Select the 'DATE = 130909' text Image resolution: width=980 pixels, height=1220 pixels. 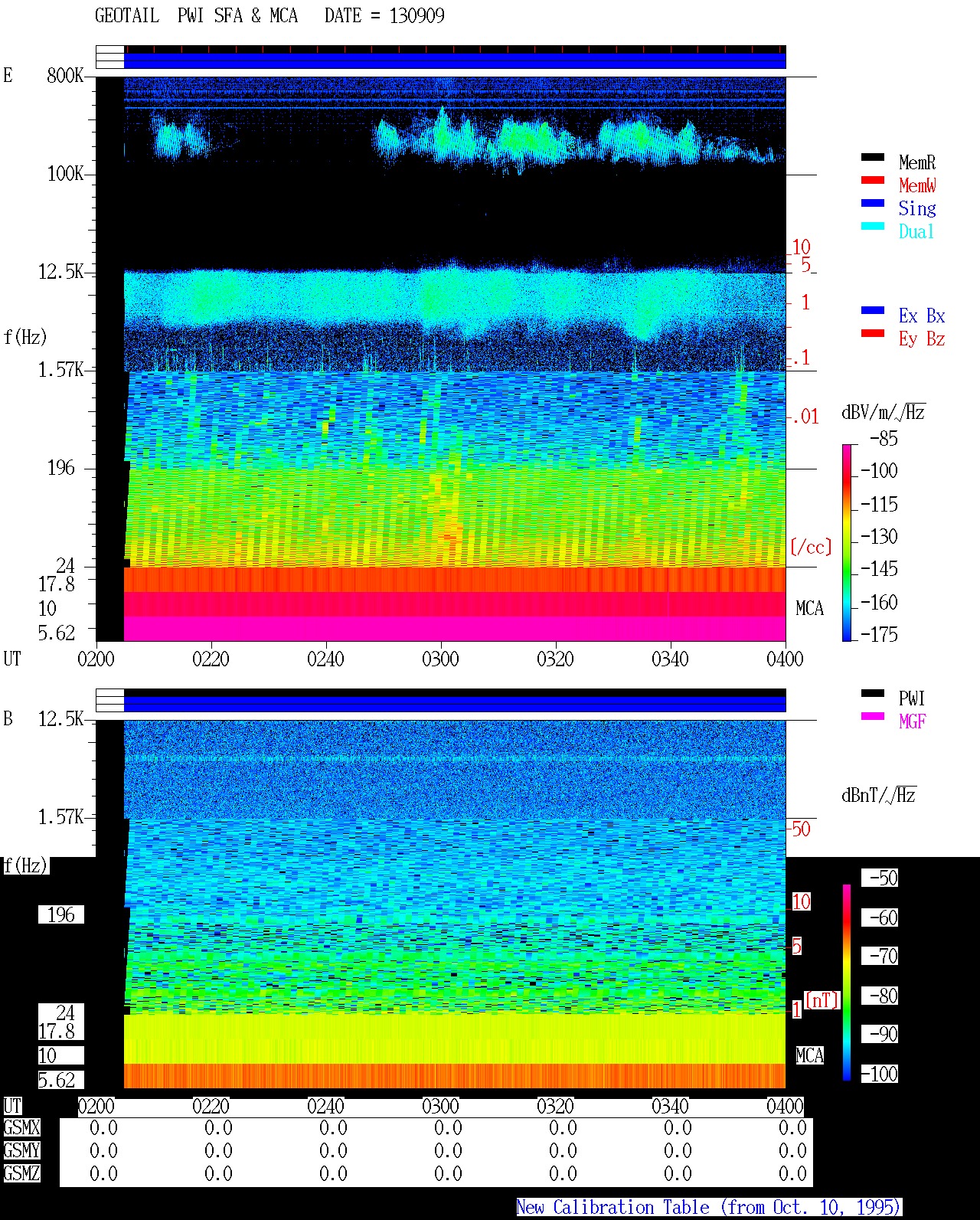point(384,16)
